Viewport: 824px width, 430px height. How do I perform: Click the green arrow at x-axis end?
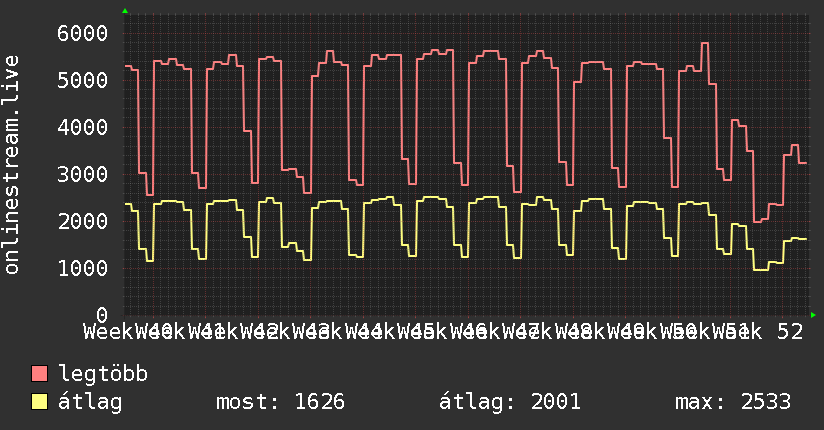813,315
